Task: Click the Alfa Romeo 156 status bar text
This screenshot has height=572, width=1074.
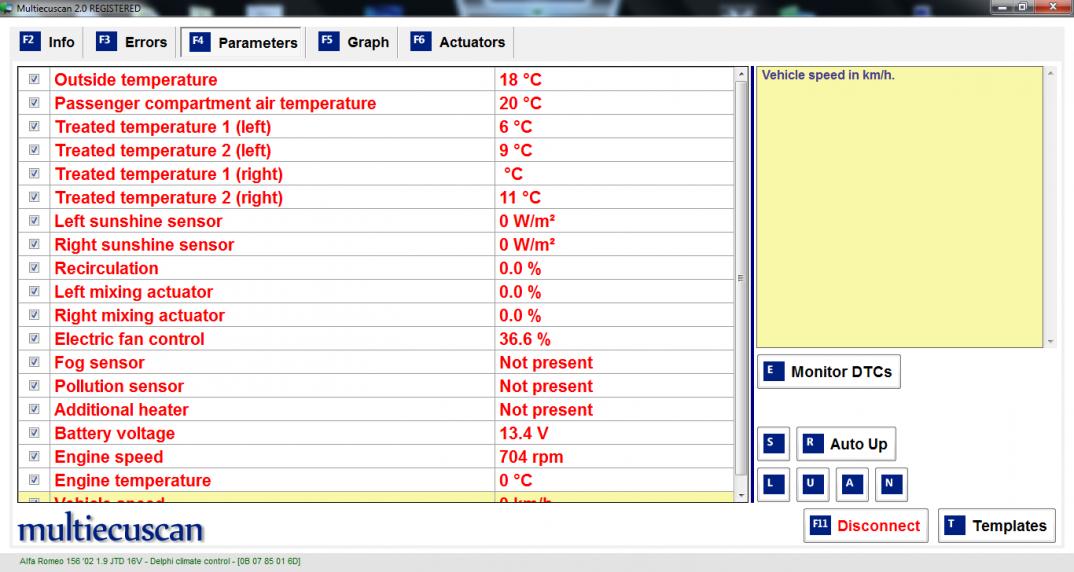Action: (x=160, y=561)
